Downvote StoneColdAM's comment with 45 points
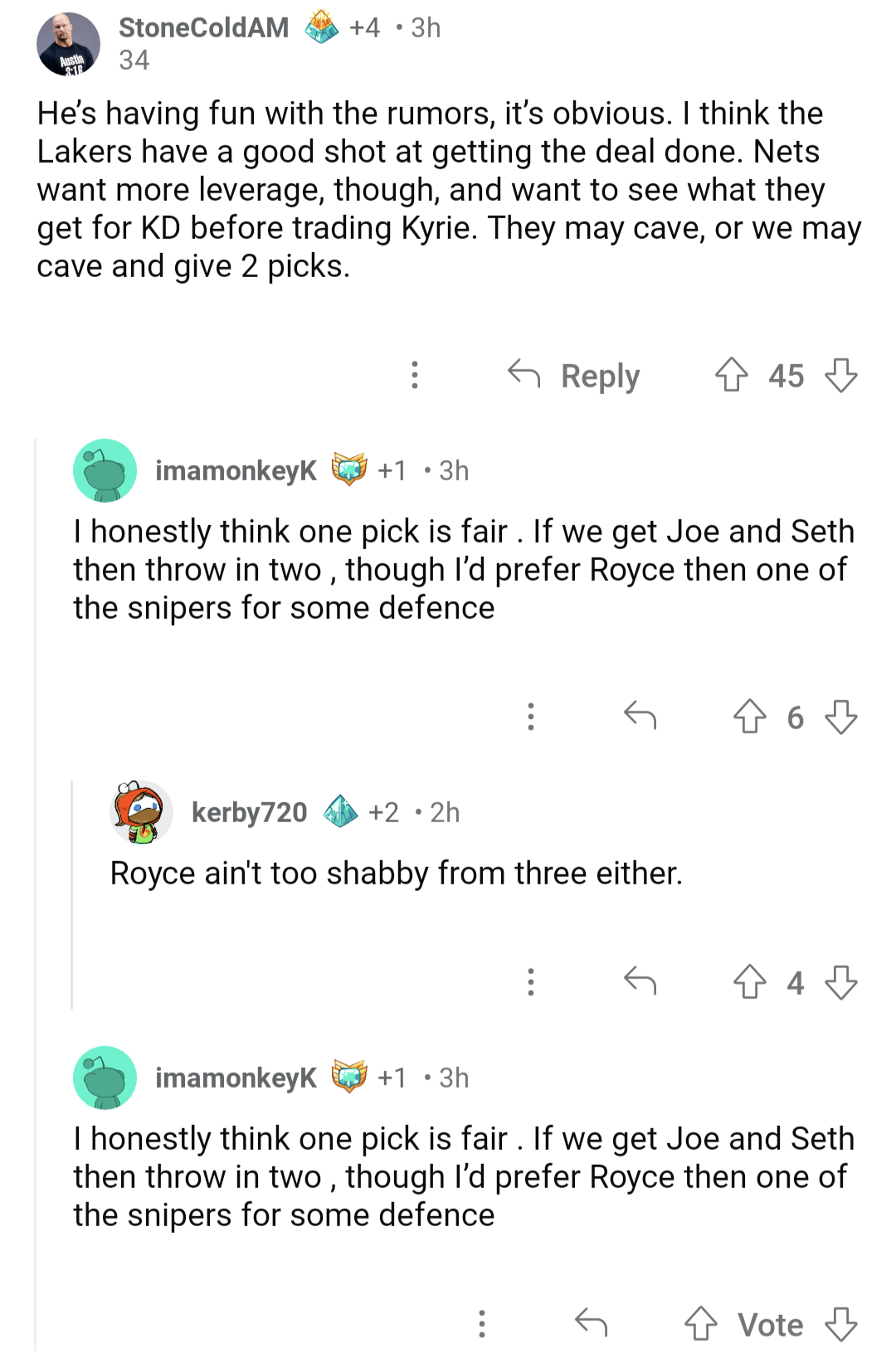 (x=840, y=375)
